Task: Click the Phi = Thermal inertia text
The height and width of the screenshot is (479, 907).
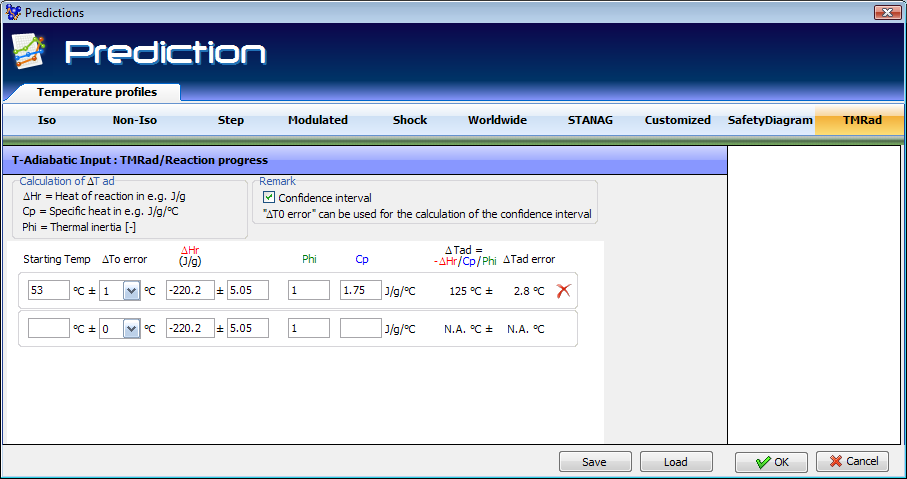Action: pyautogui.click(x=79, y=227)
